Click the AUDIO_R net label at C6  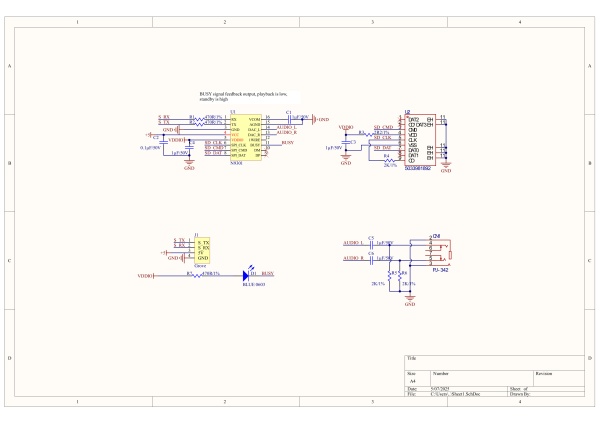click(x=353, y=259)
